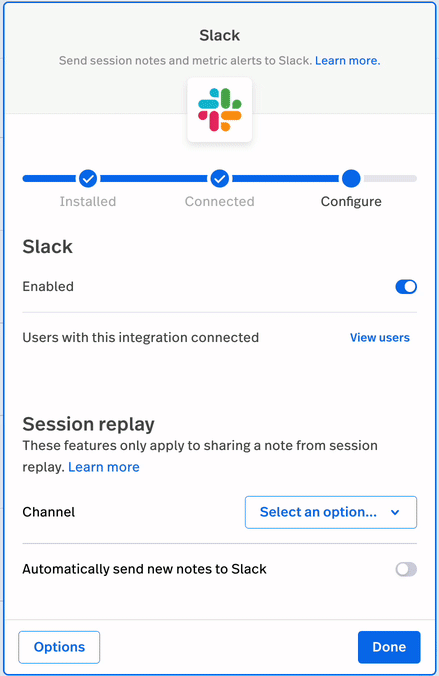The width and height of the screenshot is (439, 676).
Task: Click the Session replay heading
Action: click(88, 424)
